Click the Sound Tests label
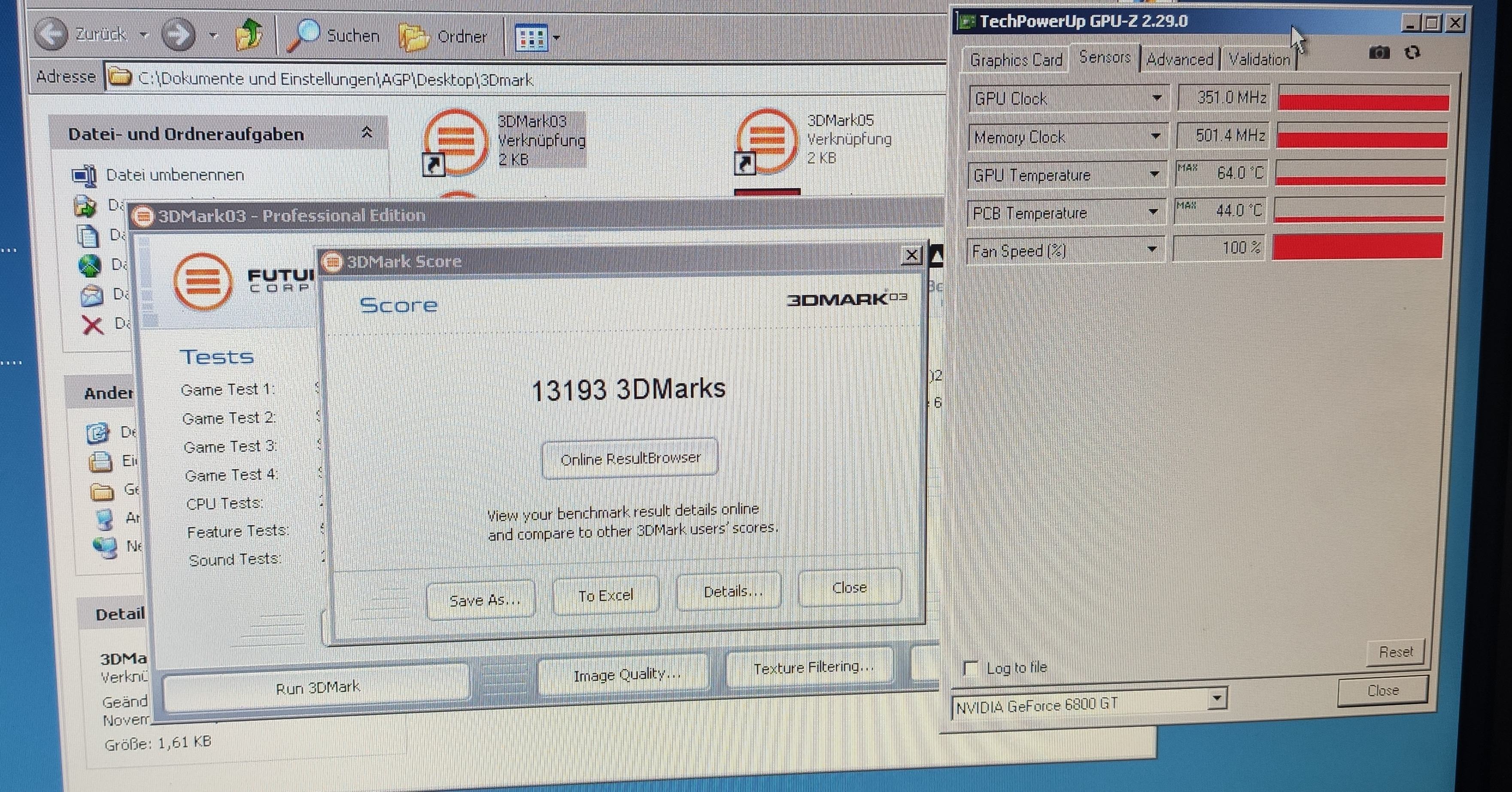 235,560
